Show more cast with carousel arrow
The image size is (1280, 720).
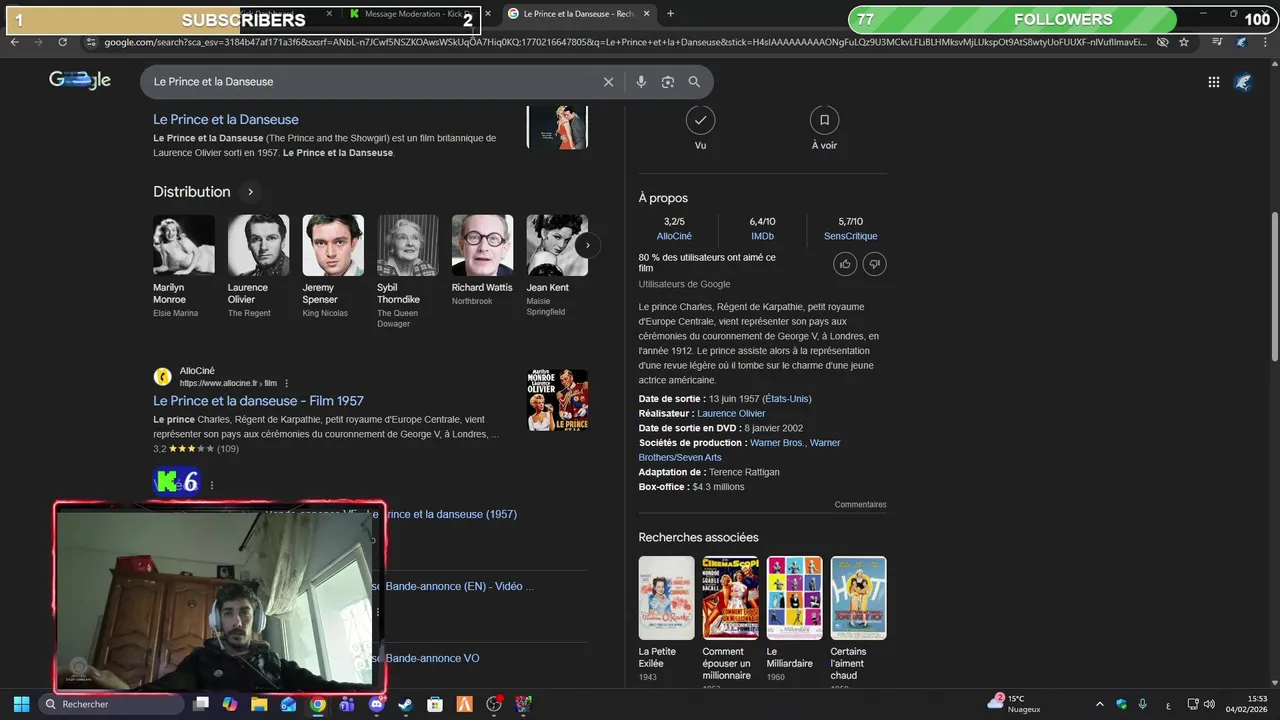(588, 245)
